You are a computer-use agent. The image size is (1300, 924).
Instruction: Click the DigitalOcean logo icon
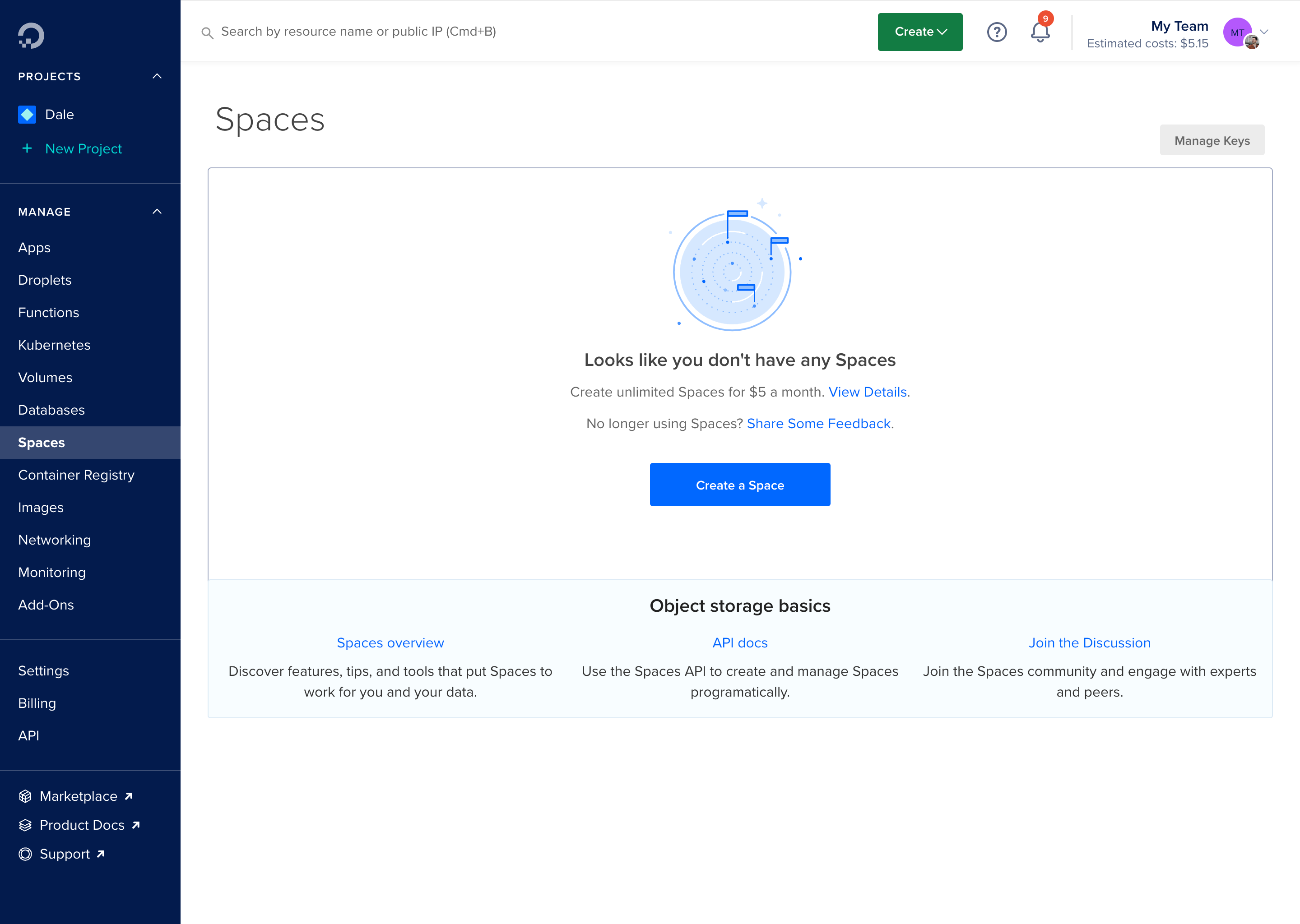(31, 35)
